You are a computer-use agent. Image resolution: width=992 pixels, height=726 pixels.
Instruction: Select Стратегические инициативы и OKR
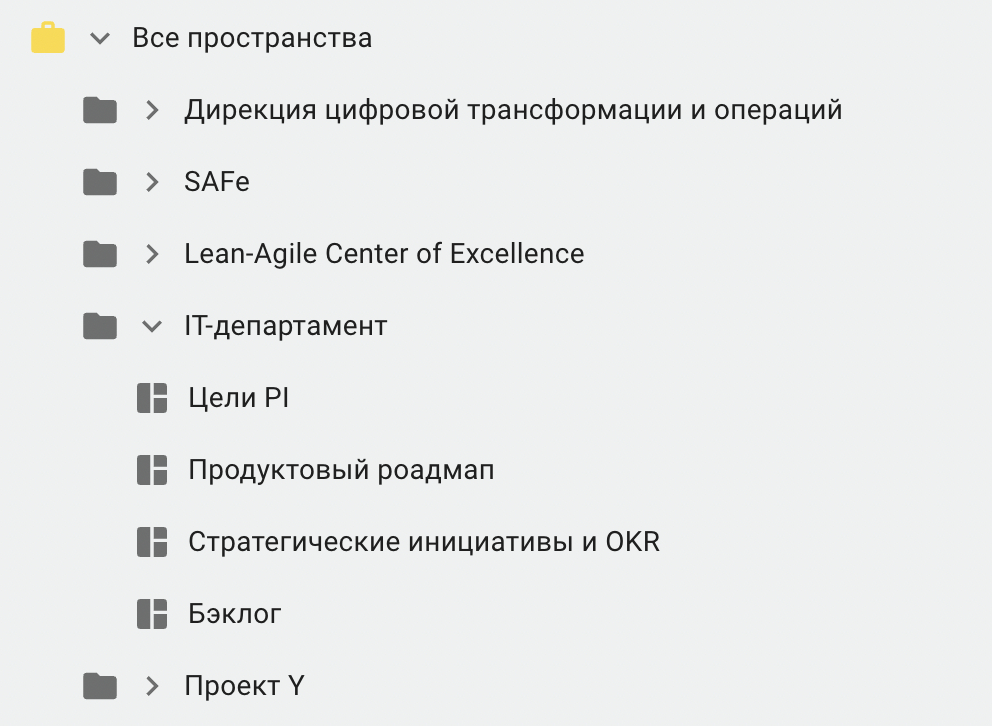(x=424, y=542)
